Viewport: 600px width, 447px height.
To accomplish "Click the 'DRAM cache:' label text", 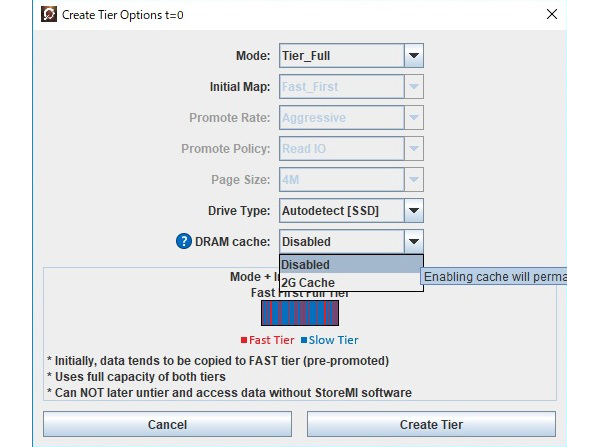I will tap(233, 241).
